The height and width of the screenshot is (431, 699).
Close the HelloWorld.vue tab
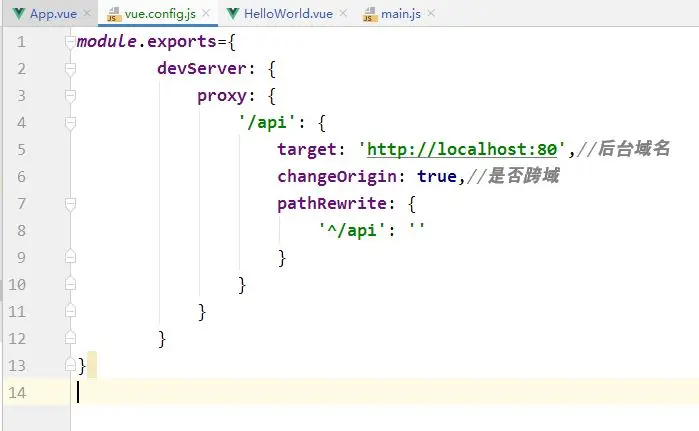pyautogui.click(x=343, y=13)
